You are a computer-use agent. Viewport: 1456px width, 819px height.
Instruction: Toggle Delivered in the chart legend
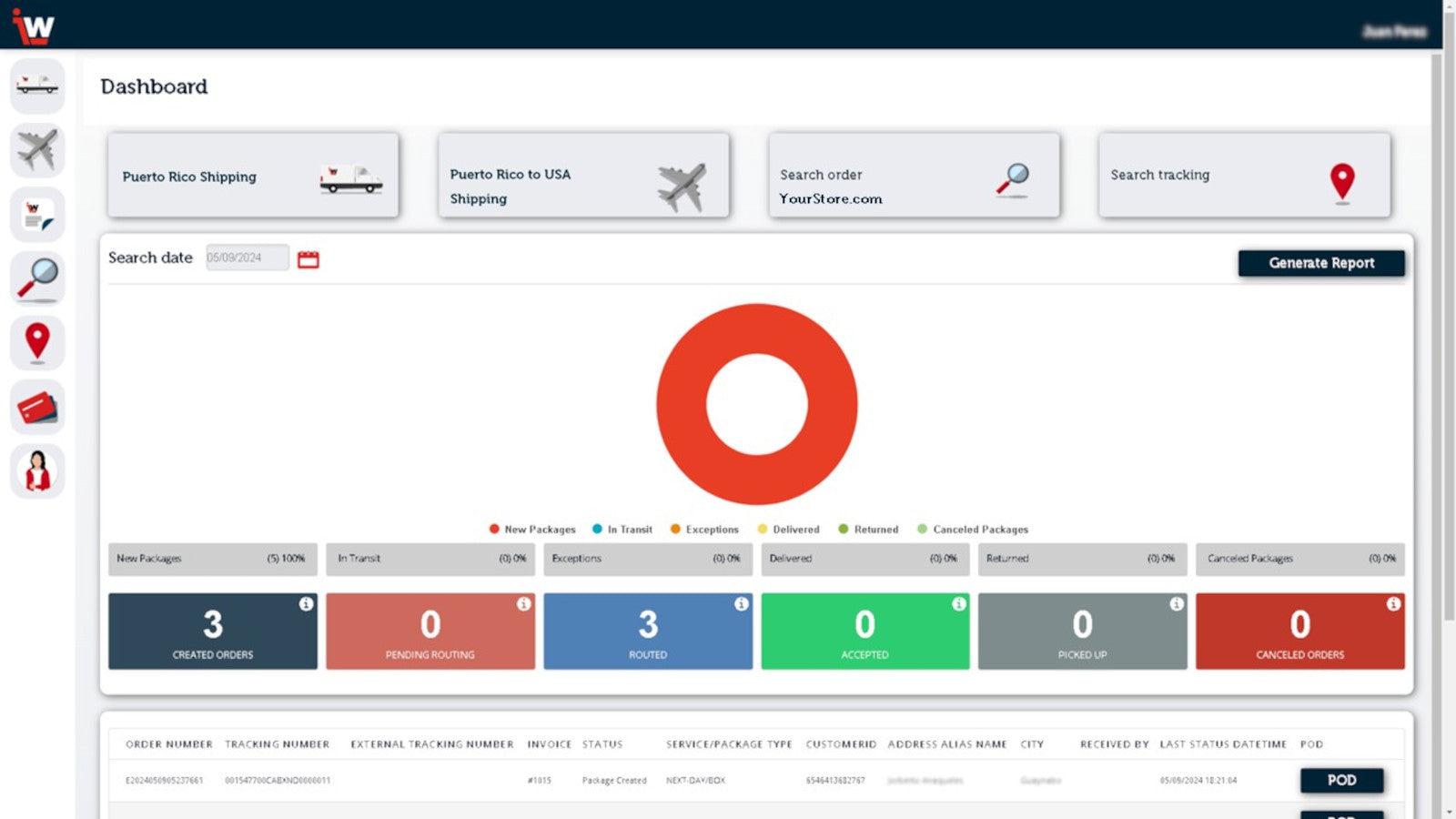tap(791, 529)
